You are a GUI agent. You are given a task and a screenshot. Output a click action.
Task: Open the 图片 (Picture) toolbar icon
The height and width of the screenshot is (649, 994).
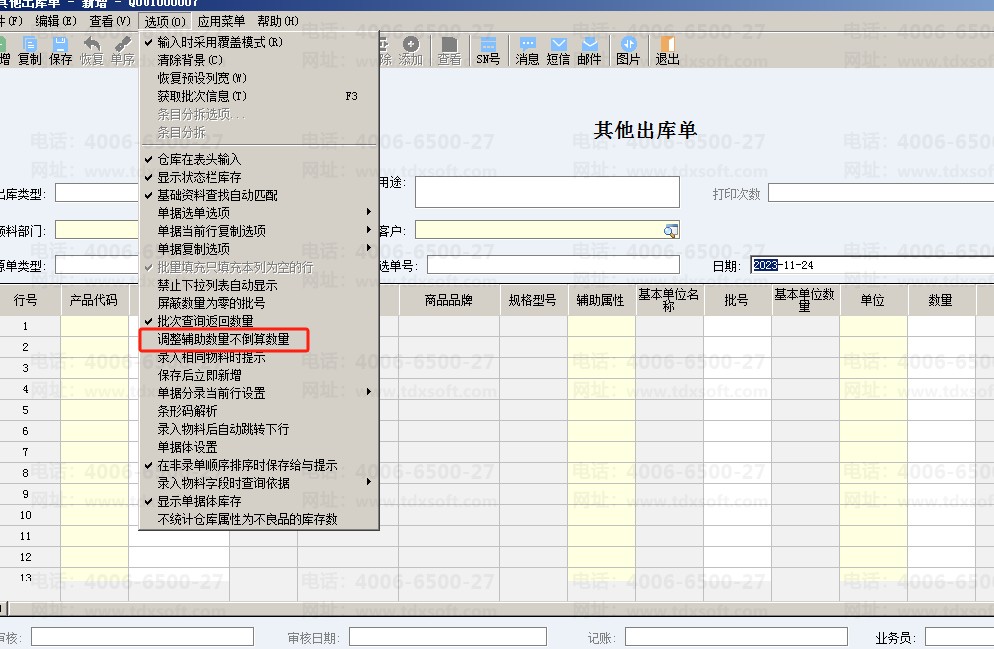[x=628, y=50]
